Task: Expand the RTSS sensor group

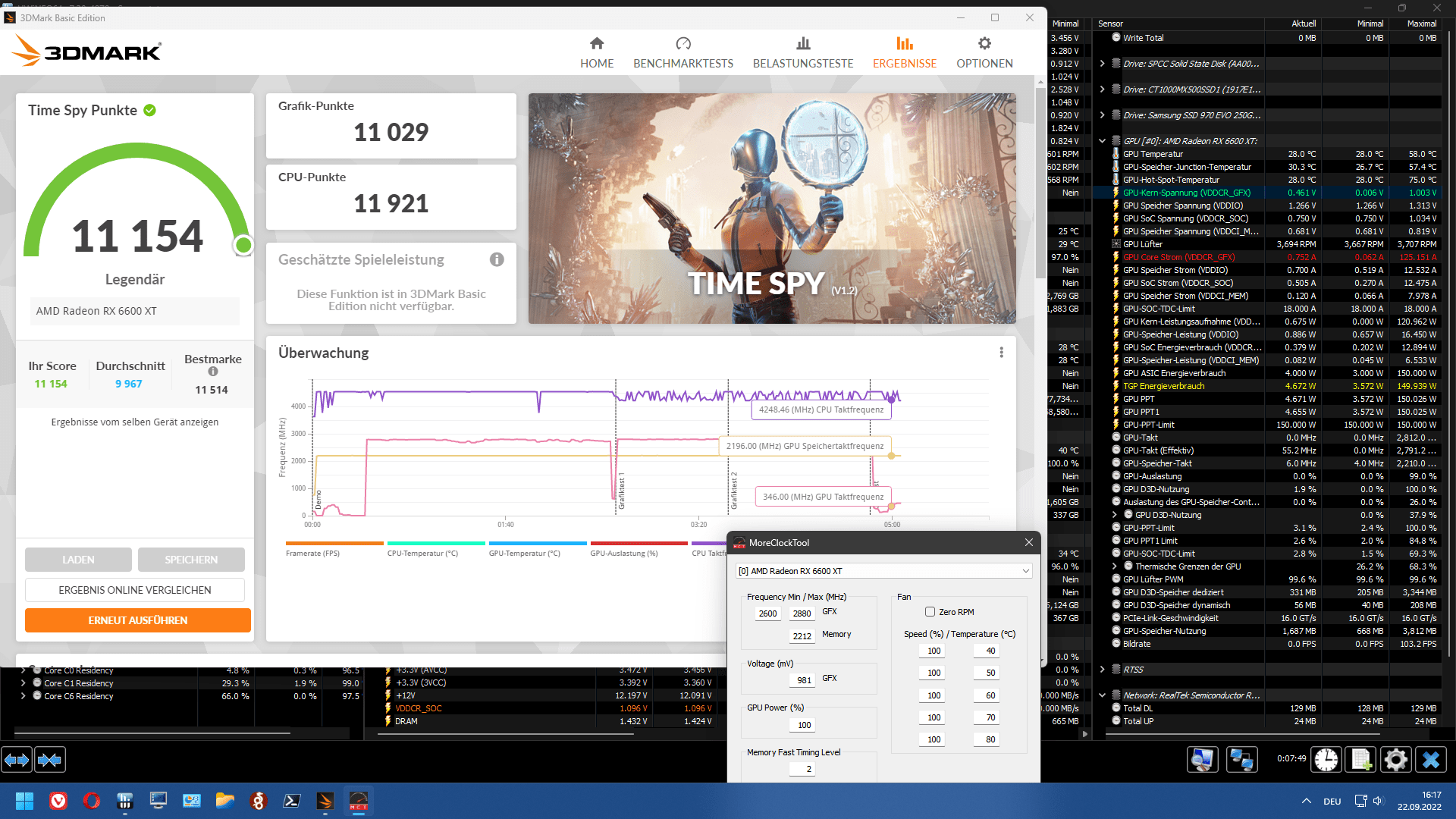Action: click(1102, 670)
